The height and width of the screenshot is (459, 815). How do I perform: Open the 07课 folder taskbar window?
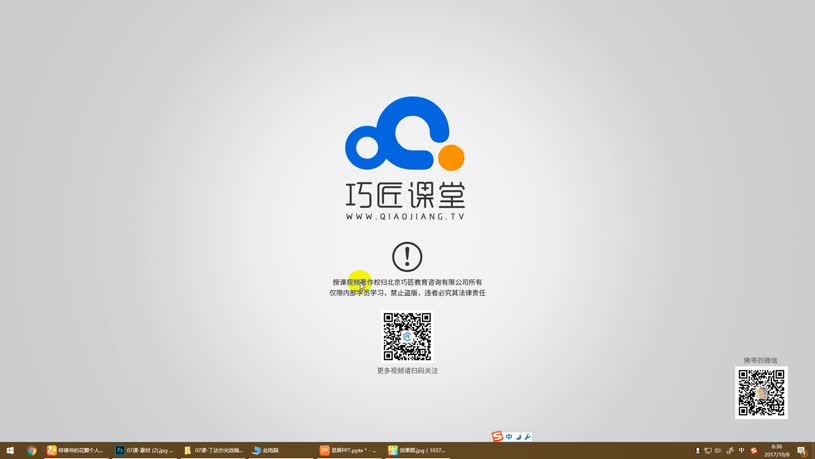pyautogui.click(x=214, y=451)
